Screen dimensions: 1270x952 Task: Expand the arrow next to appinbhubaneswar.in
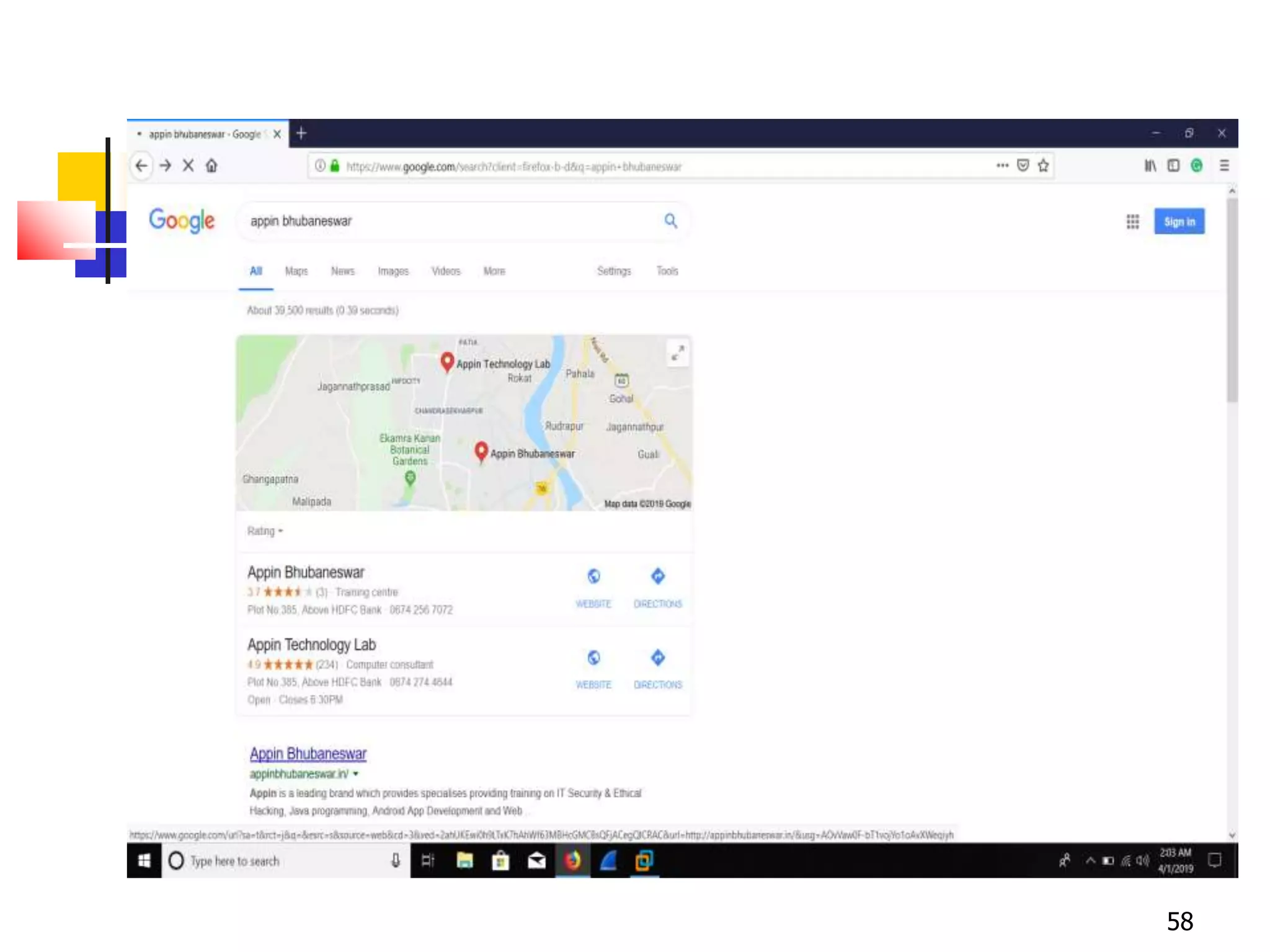pos(356,774)
